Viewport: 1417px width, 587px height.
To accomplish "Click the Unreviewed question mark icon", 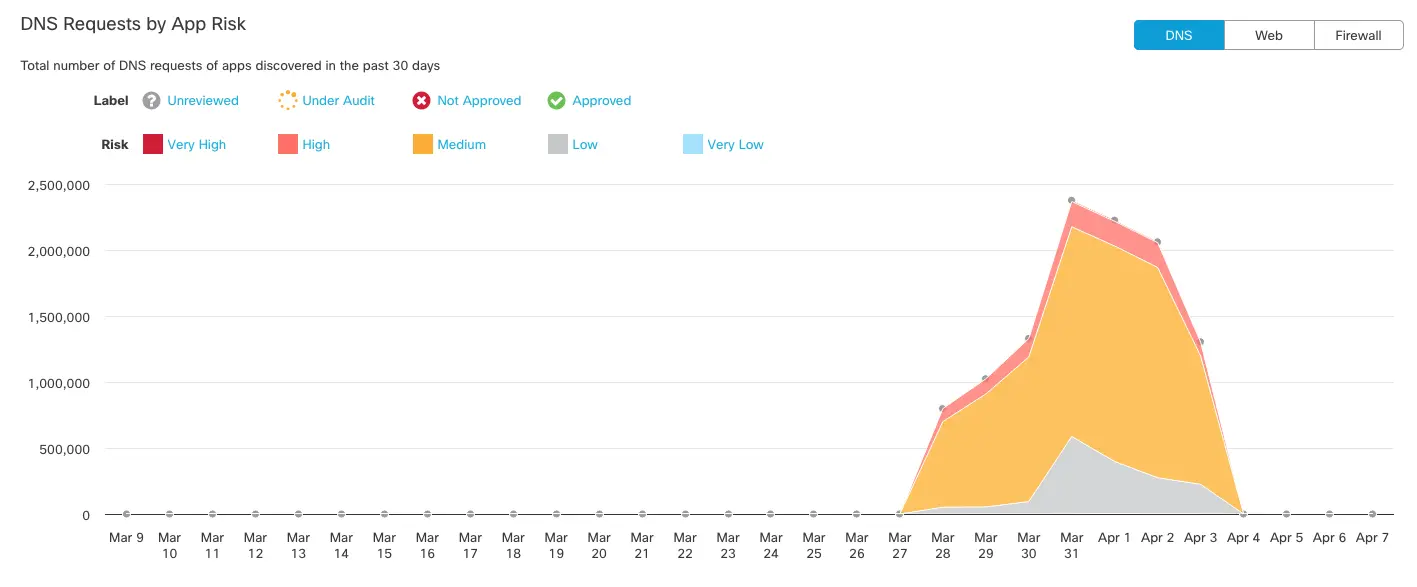I will [151, 100].
